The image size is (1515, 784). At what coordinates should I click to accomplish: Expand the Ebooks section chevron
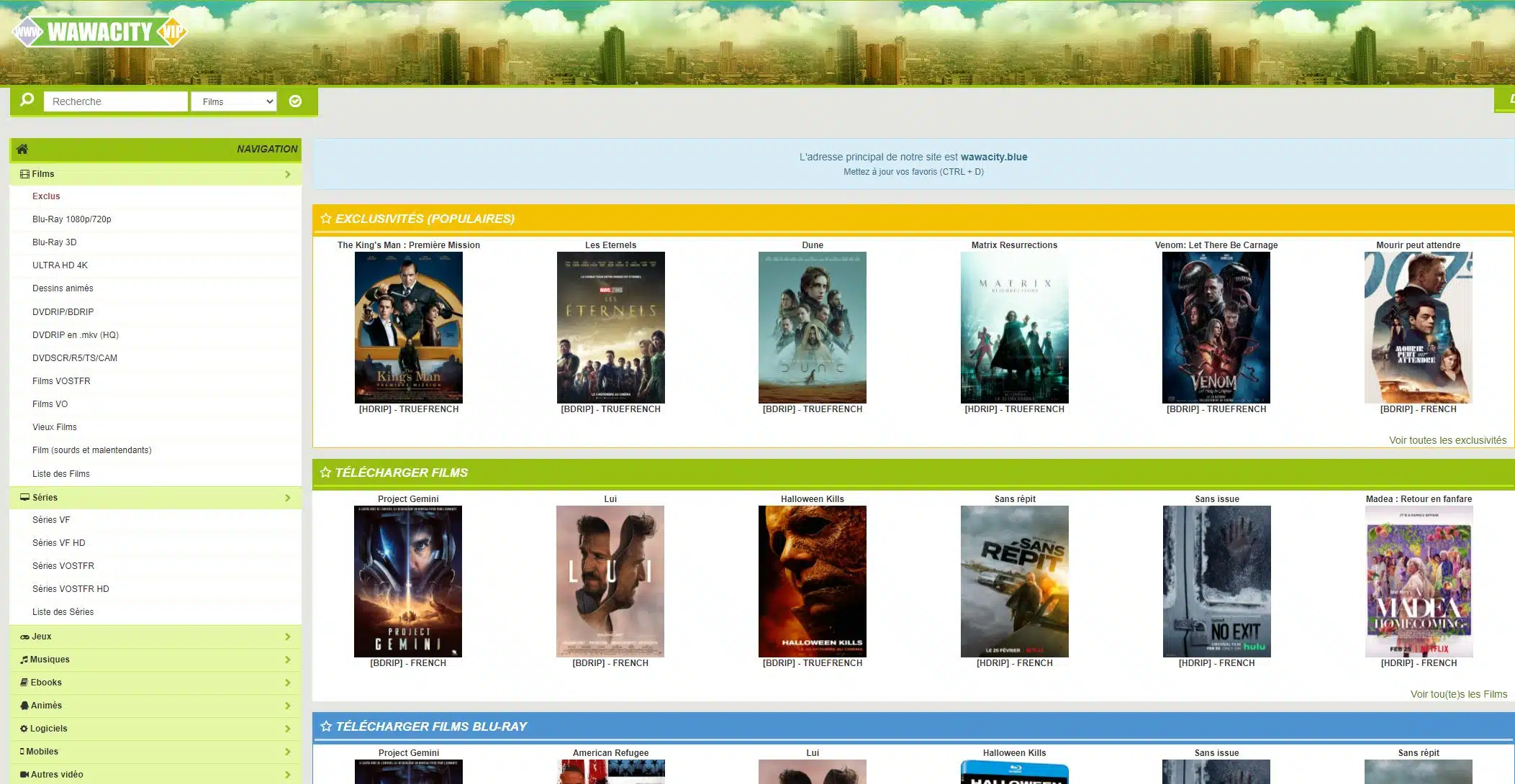pyautogui.click(x=288, y=683)
